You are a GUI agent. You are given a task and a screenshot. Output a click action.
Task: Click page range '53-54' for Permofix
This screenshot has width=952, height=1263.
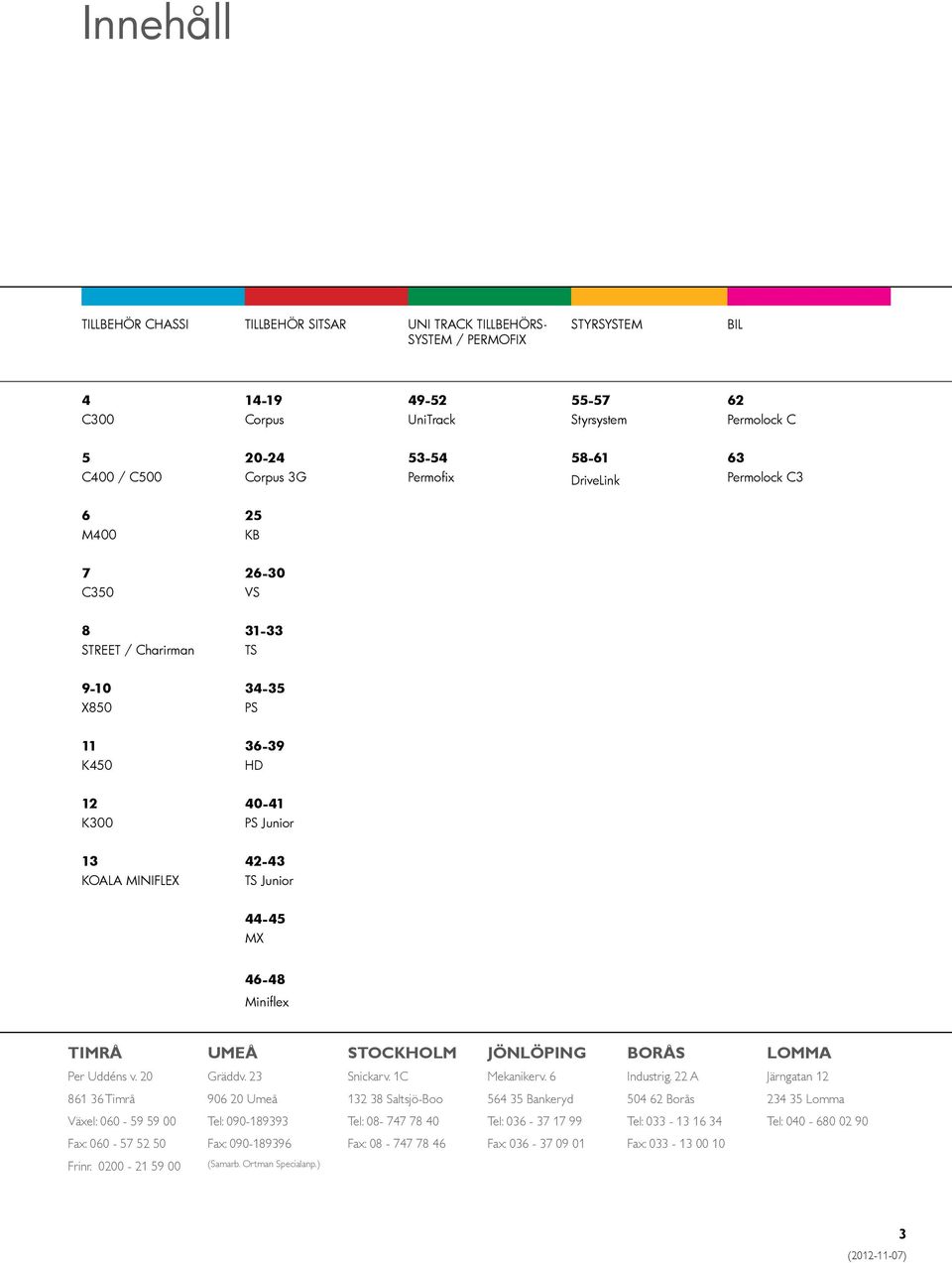427,457
